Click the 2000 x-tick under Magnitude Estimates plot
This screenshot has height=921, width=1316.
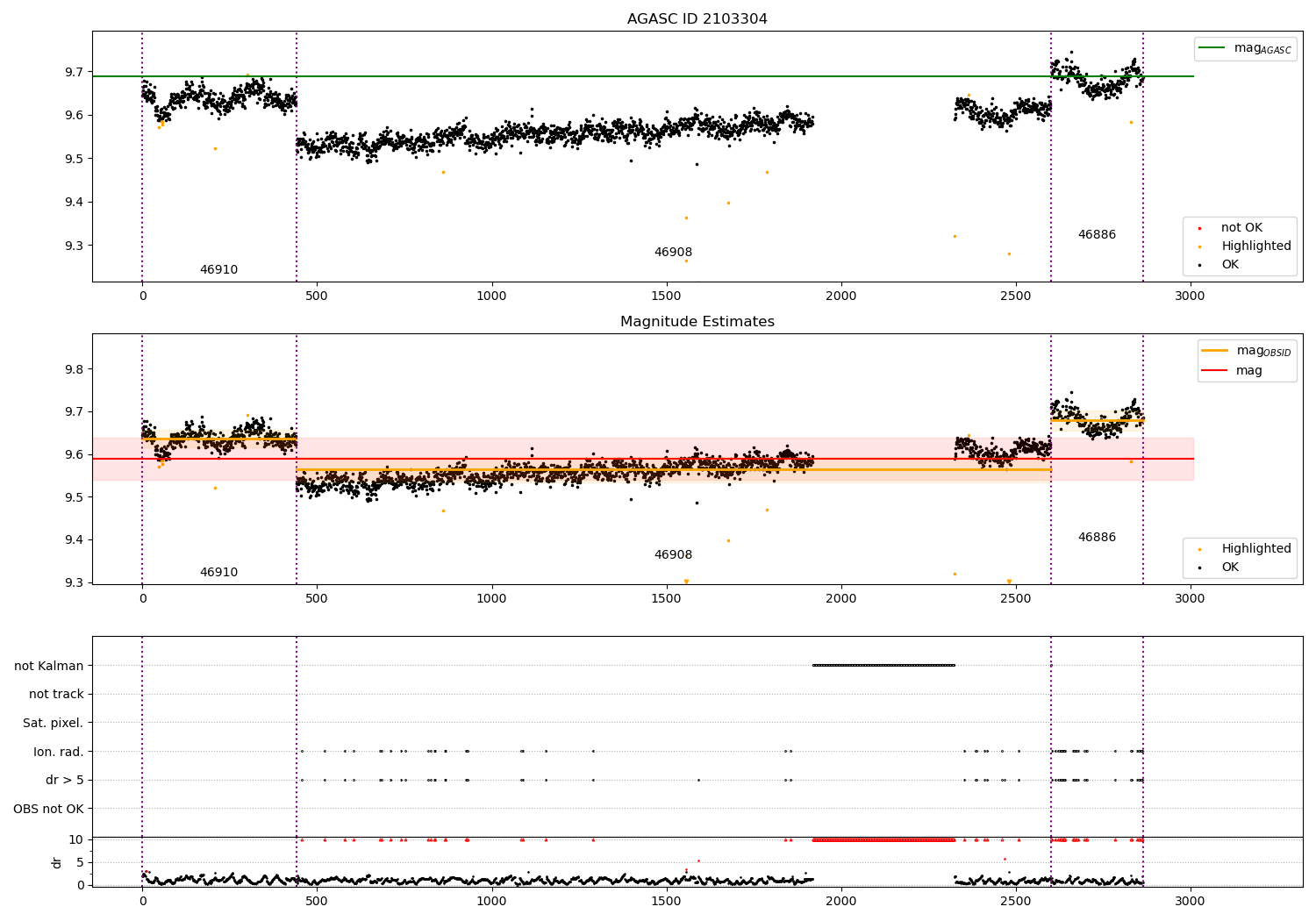point(840,598)
